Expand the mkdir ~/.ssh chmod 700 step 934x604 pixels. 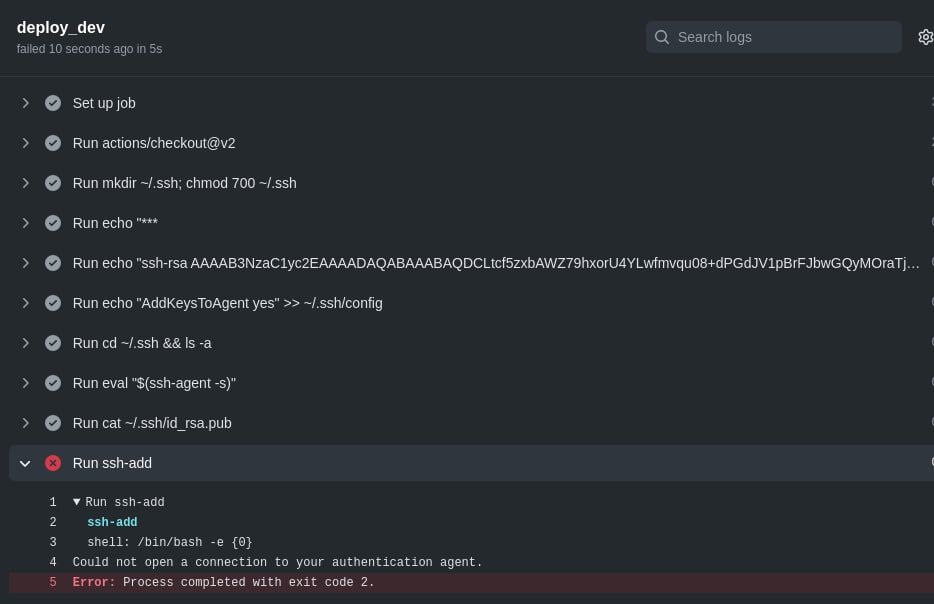pyautogui.click(x=25, y=183)
